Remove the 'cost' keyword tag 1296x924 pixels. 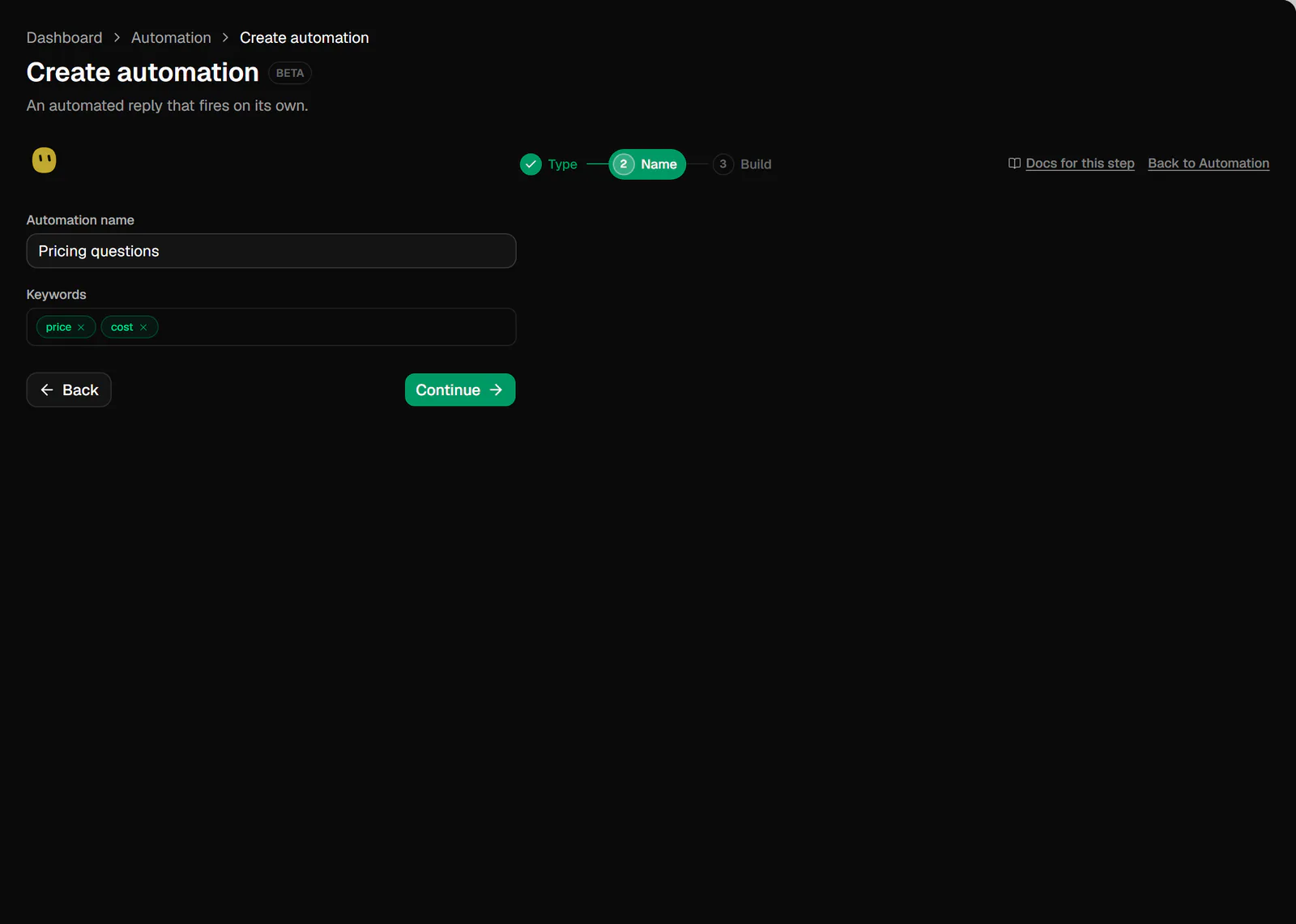click(143, 327)
